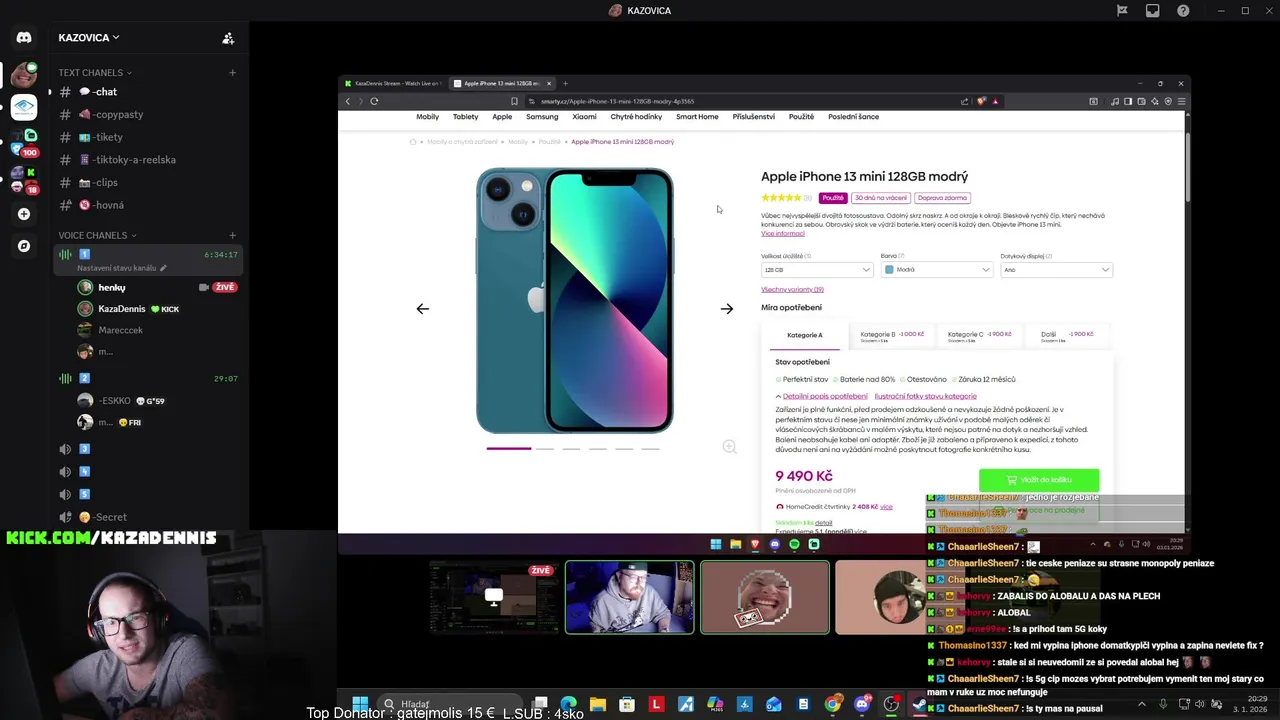Image resolution: width=1280 pixels, height=720 pixels.
Task: Create voice channel via plus beside VOICE CHANELS
Action: click(232, 235)
